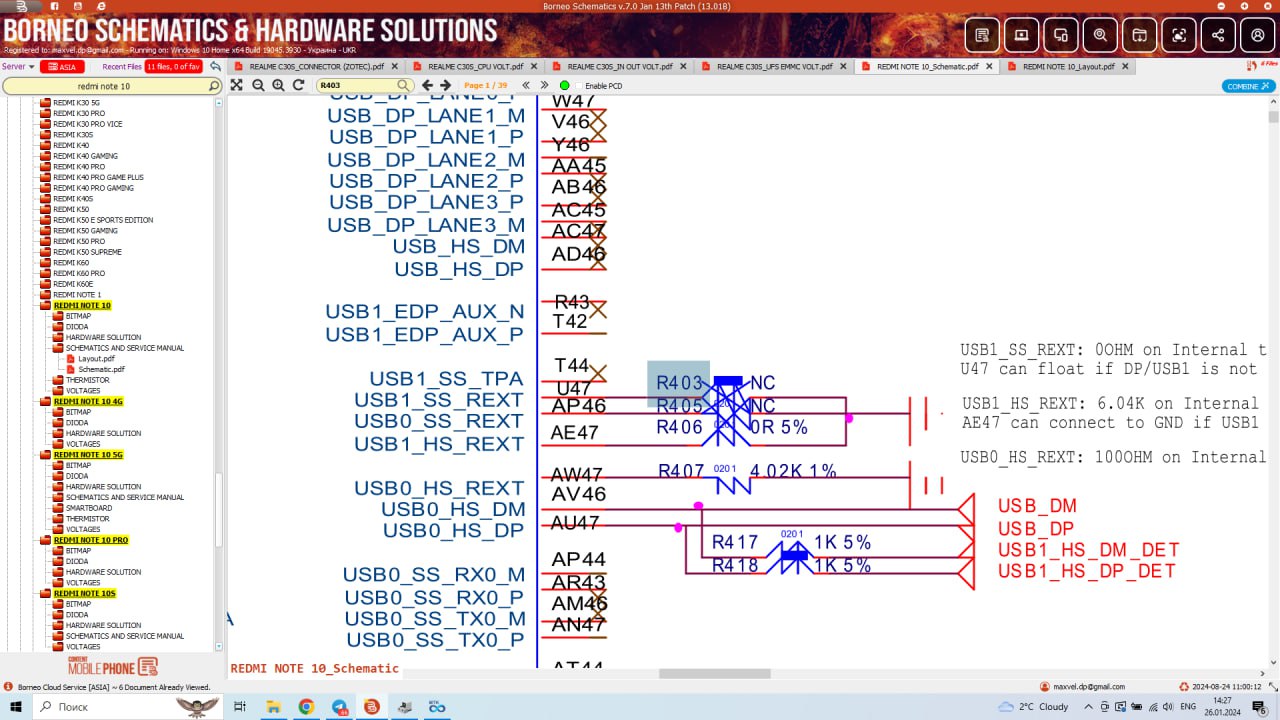Expand the REDMI K60 PRO folder
1280x720 pixels.
pos(45,273)
